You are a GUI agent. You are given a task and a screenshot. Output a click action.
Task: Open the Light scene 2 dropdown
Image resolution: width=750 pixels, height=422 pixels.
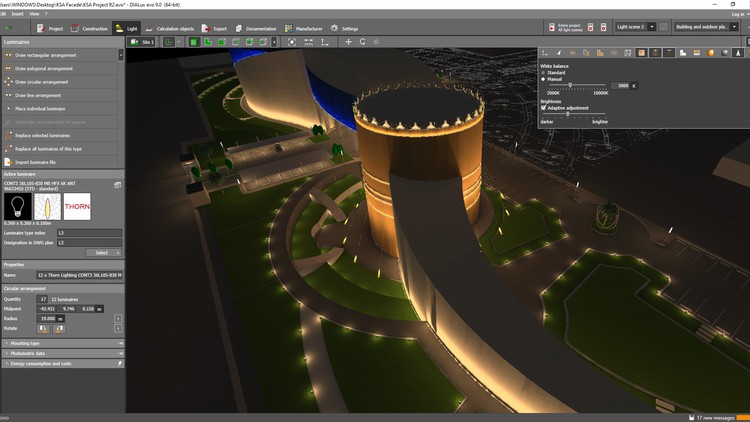636,27
